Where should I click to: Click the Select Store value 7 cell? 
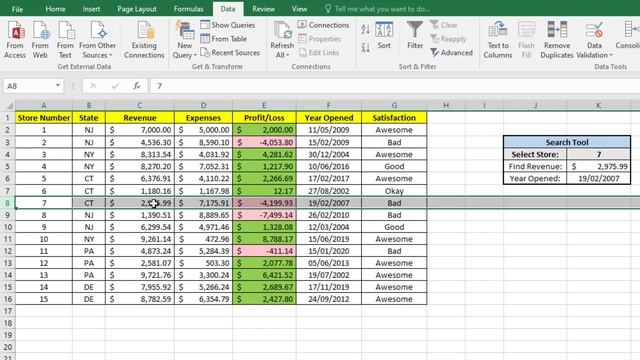point(598,154)
